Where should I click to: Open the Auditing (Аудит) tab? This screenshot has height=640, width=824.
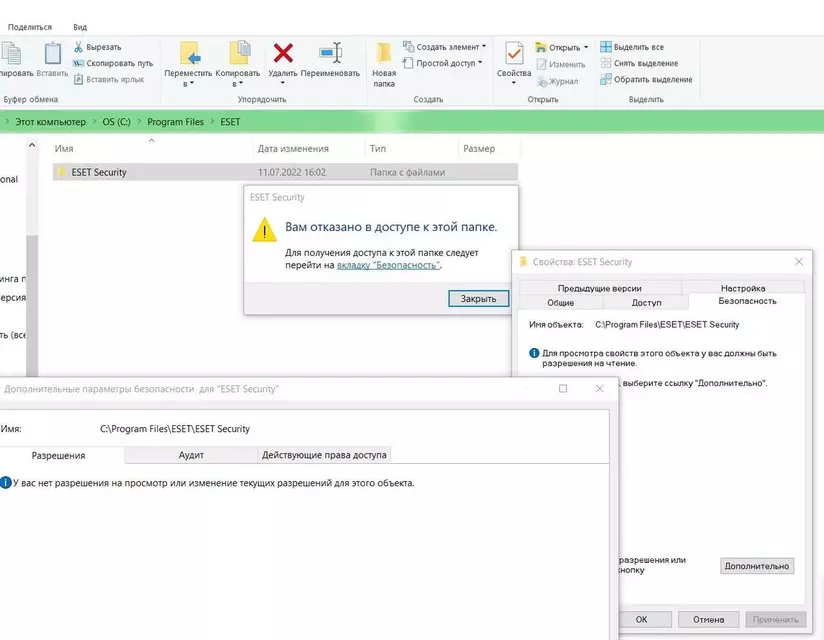point(191,455)
